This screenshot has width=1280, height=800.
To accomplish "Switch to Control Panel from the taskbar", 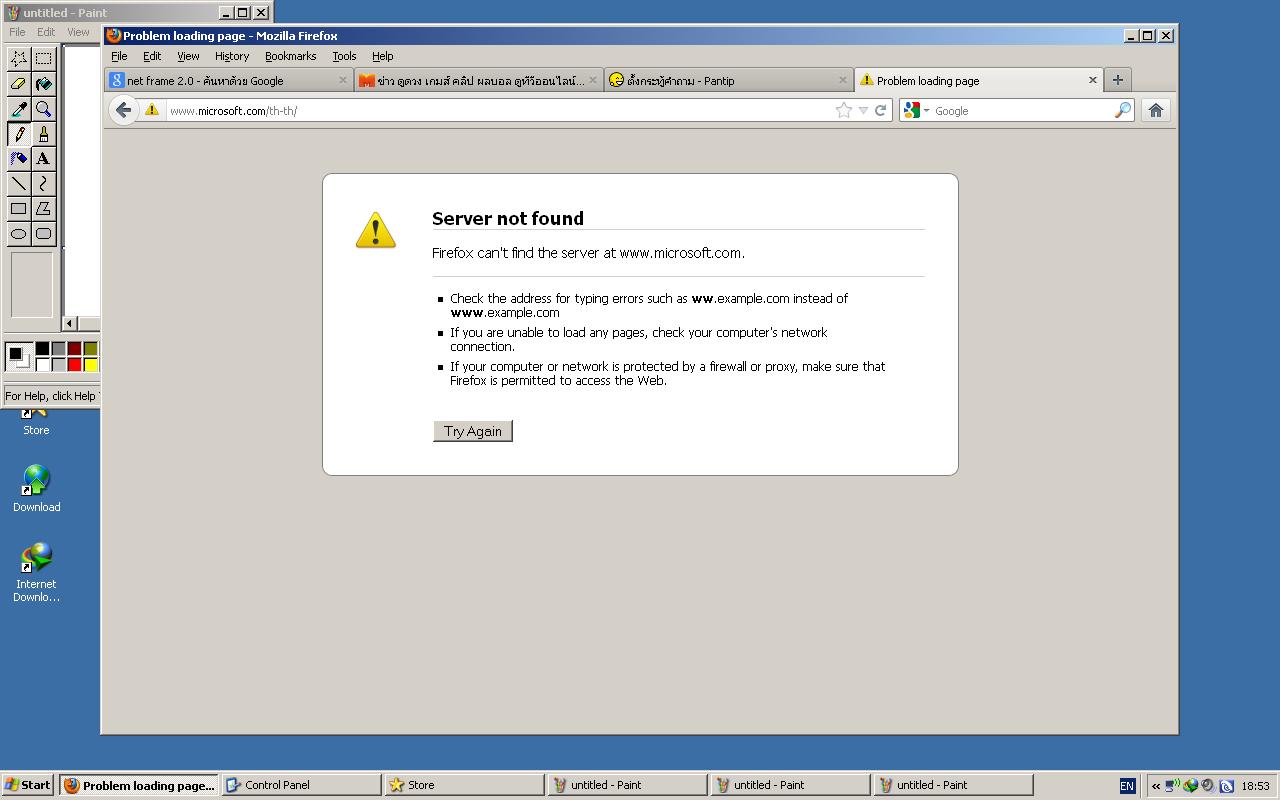I will 302,785.
